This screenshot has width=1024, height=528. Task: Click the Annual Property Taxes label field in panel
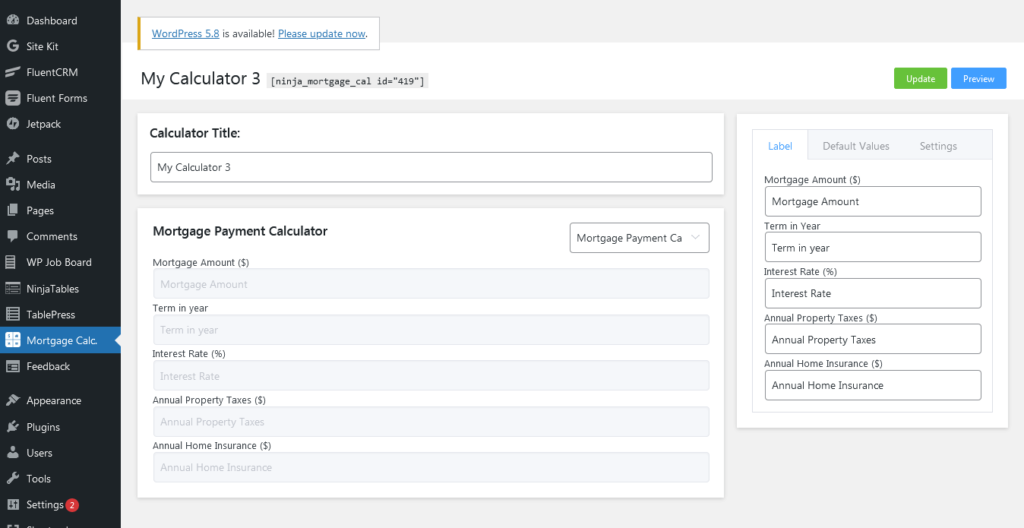point(872,339)
